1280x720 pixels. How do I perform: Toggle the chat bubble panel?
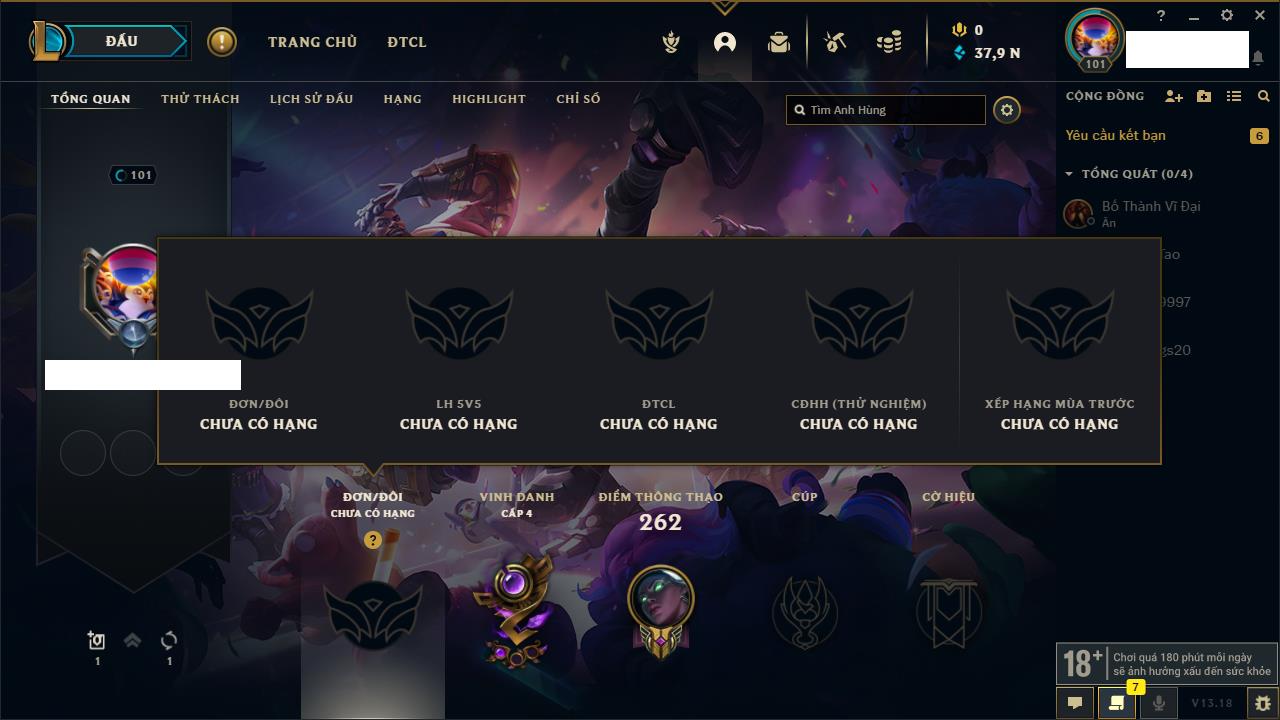pos(1075,703)
